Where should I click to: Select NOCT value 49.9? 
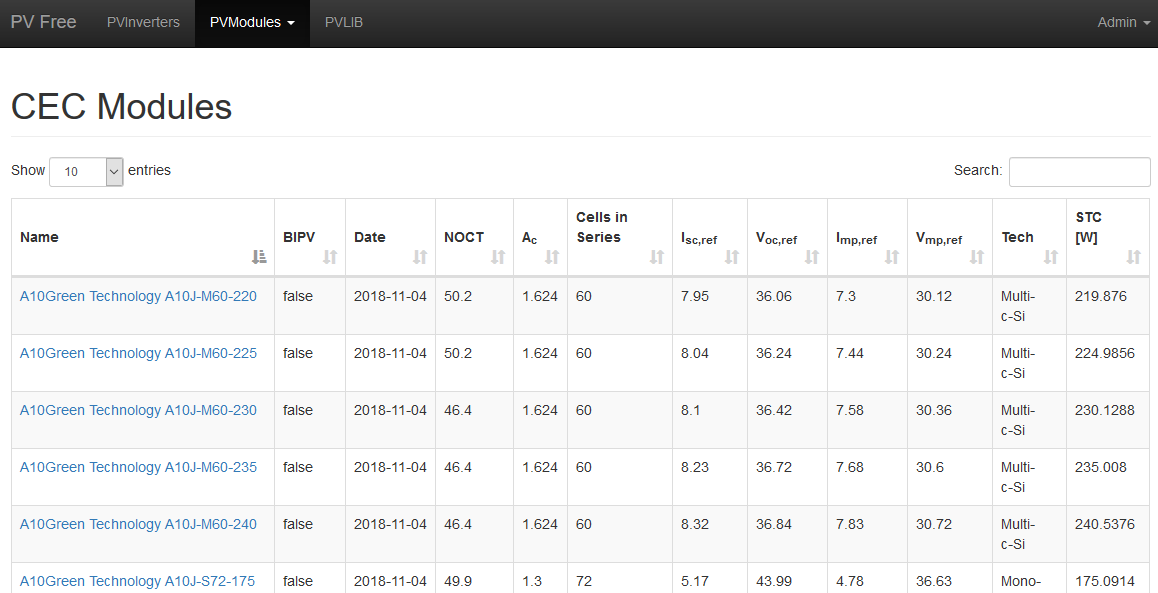457,581
